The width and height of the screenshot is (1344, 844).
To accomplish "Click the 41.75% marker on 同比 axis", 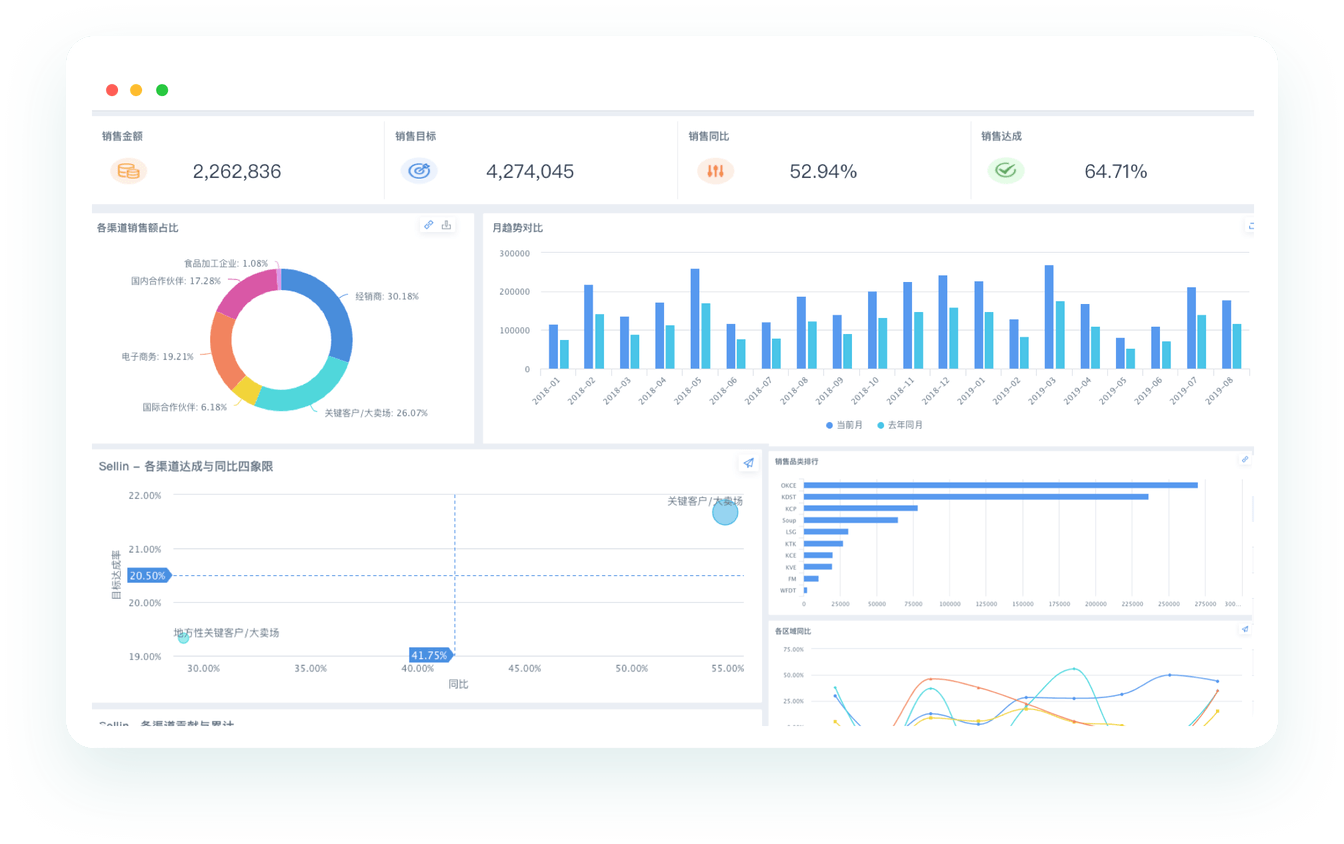I will click(430, 655).
